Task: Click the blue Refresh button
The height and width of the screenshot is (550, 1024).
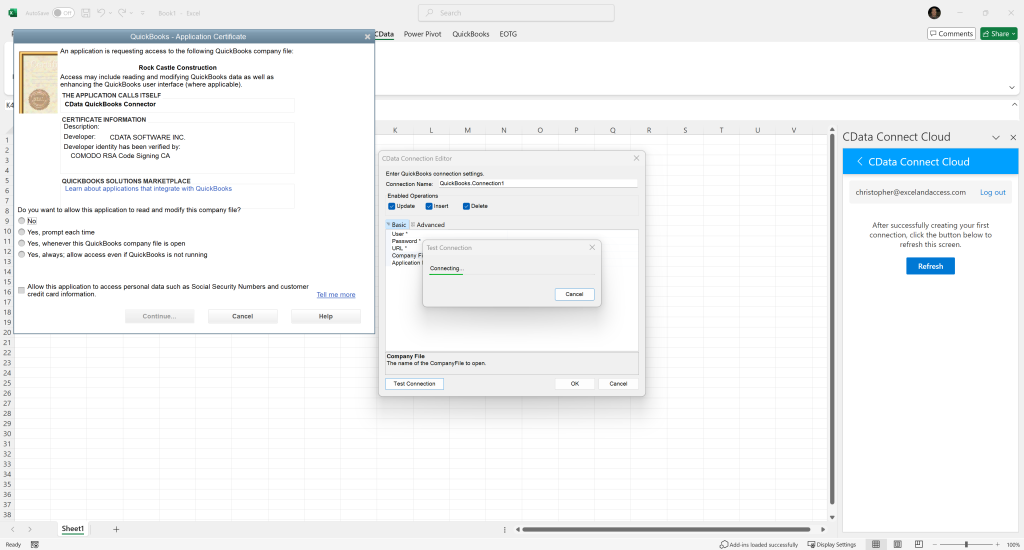Action: click(930, 266)
